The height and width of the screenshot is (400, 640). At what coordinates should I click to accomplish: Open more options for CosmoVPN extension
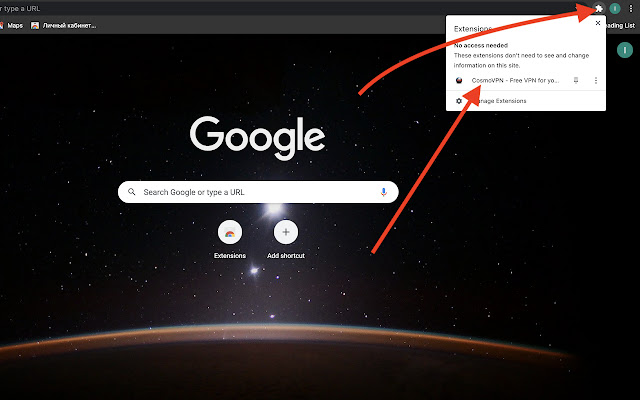(596, 80)
